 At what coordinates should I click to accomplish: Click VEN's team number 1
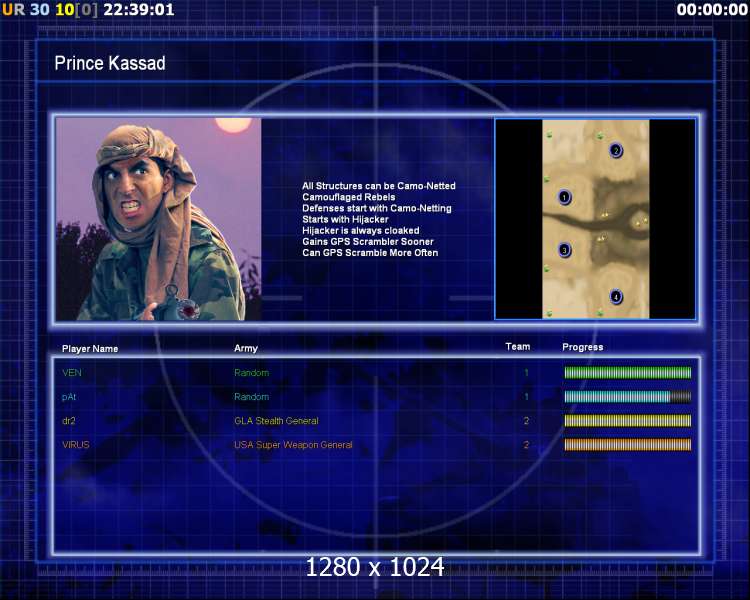(x=526, y=373)
